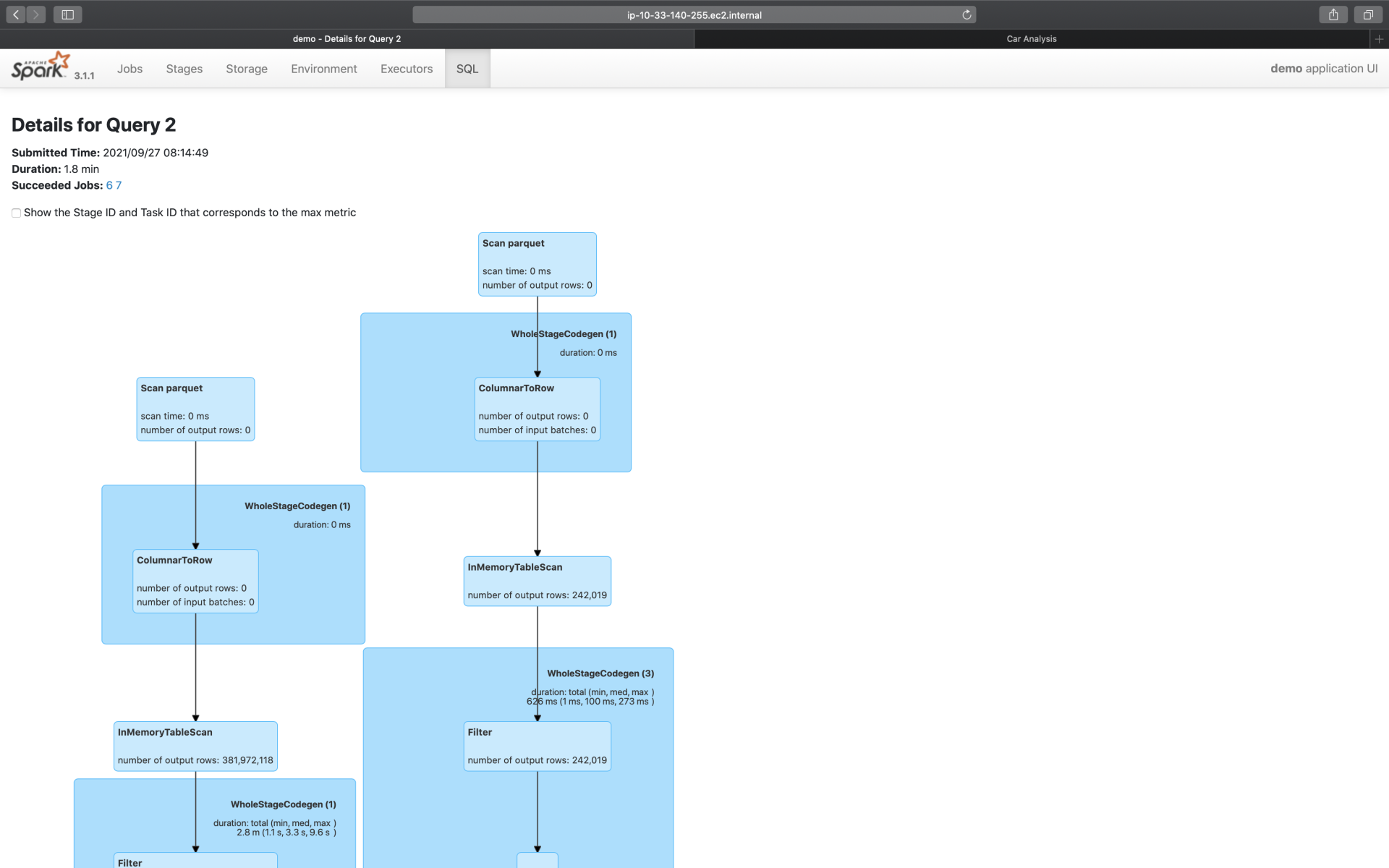Viewport: 1389px width, 868px height.
Task: Switch to Car Analysis browser tab
Action: (x=1031, y=39)
